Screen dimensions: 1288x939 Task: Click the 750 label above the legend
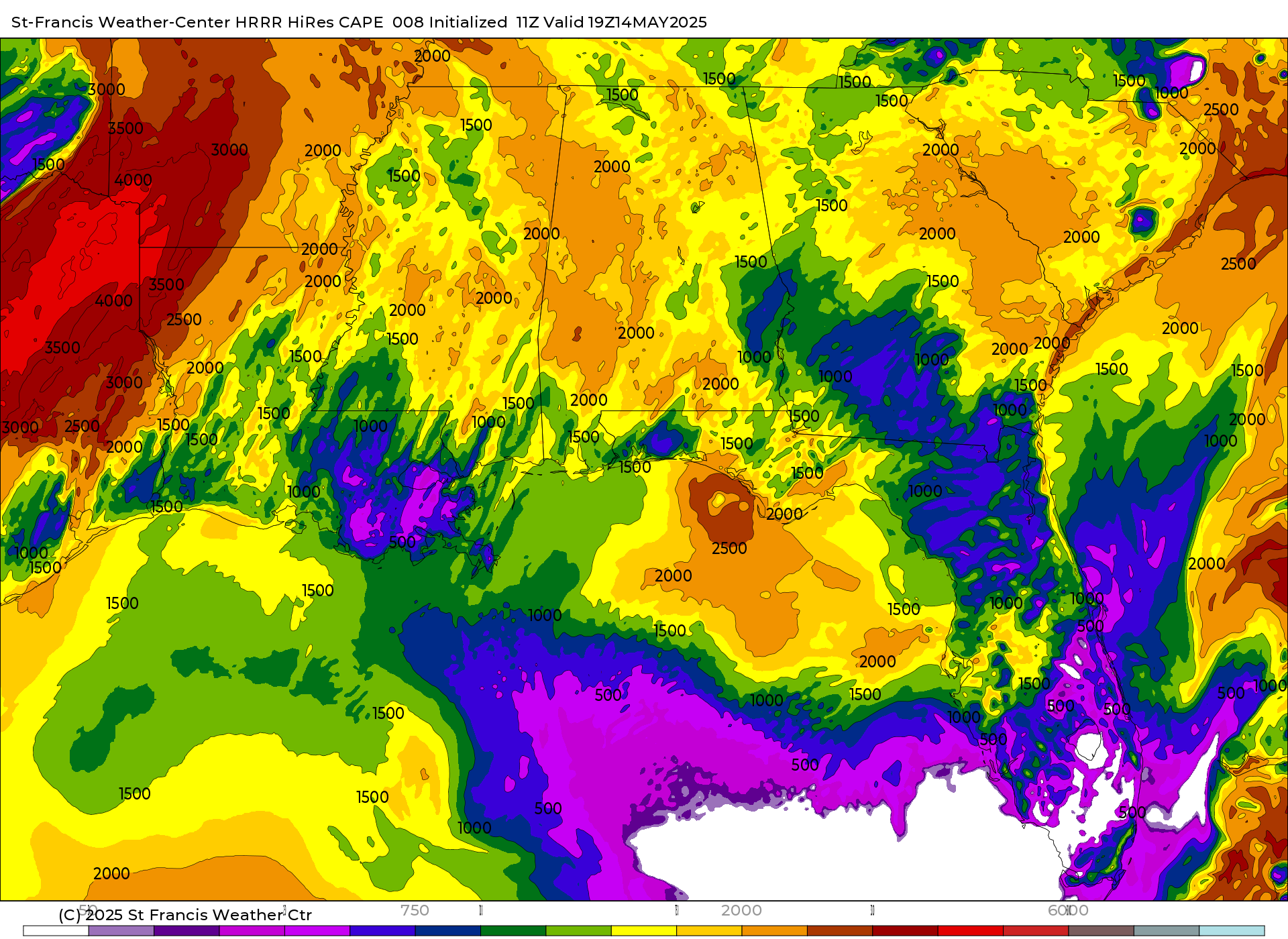[x=415, y=910]
